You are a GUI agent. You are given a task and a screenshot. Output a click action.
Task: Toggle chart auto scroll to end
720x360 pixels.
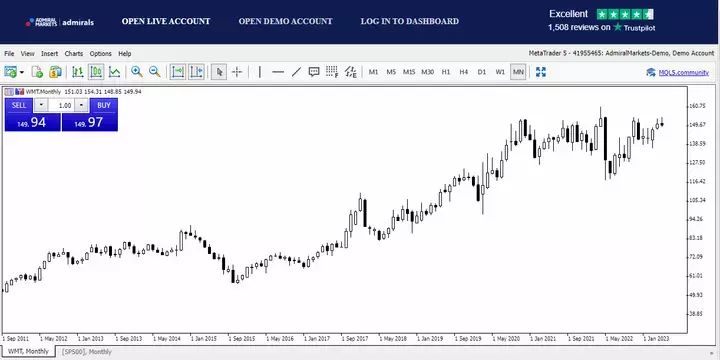(178, 72)
